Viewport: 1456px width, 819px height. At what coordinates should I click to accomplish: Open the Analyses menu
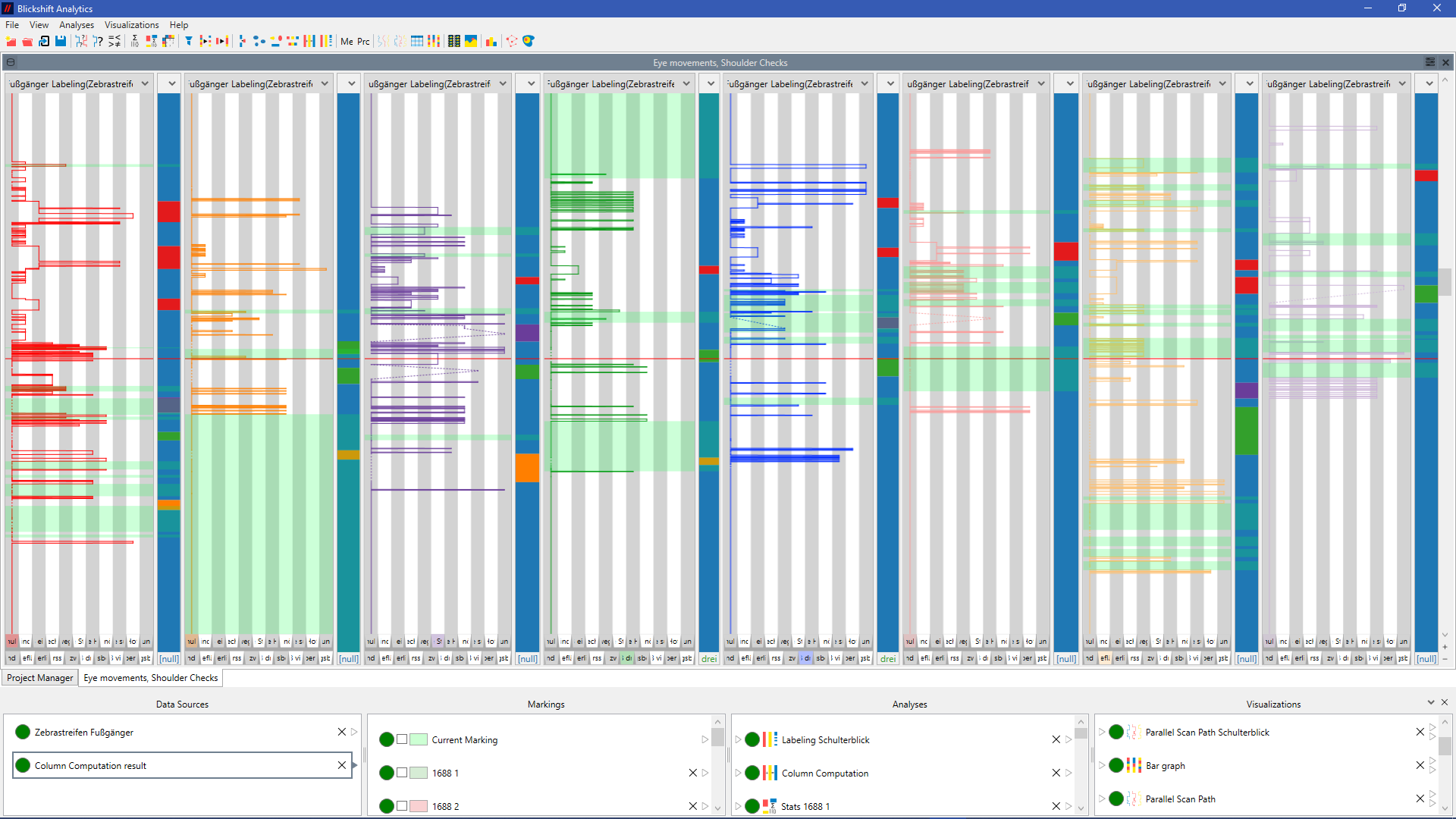click(77, 25)
